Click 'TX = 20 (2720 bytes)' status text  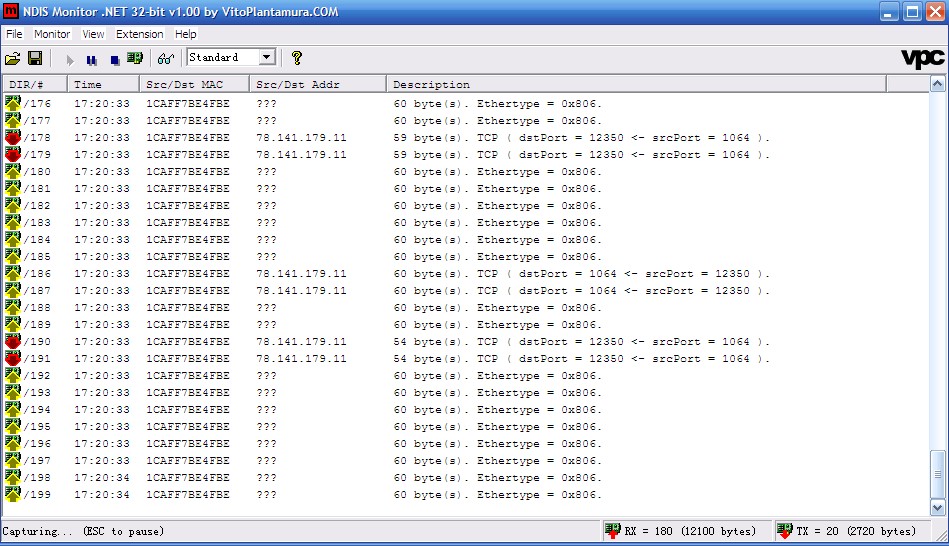(856, 531)
